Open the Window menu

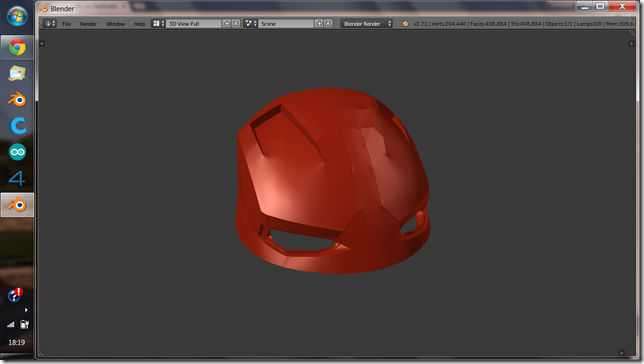[x=115, y=24]
